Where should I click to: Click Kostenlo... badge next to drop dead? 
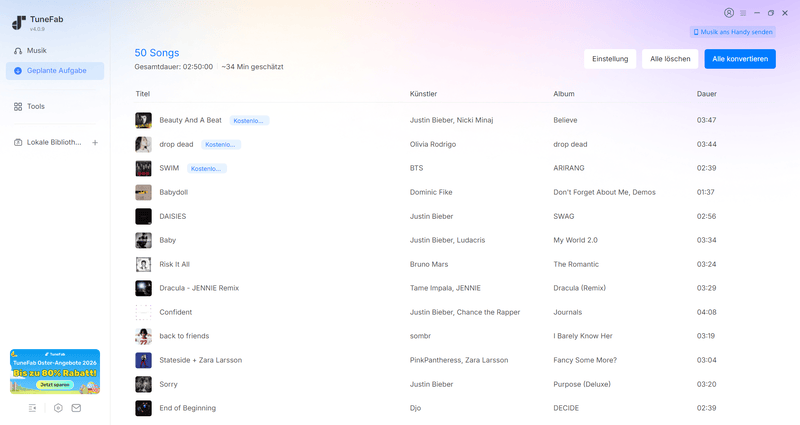click(221, 145)
